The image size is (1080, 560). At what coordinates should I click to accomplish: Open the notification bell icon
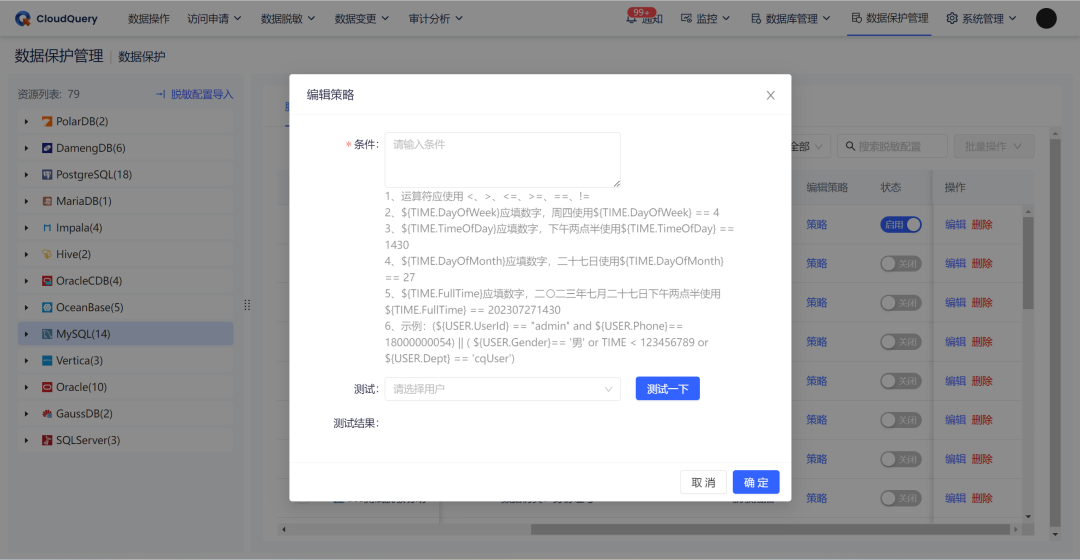[632, 19]
